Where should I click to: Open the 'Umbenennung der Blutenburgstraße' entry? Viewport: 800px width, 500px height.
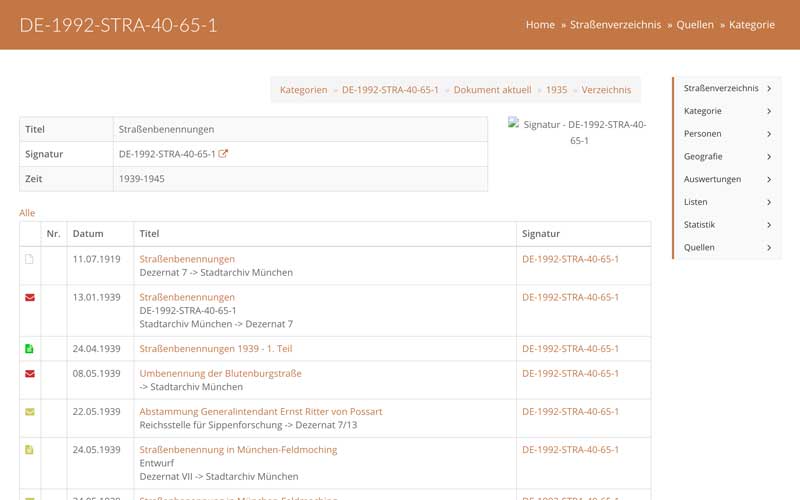[x=220, y=373]
